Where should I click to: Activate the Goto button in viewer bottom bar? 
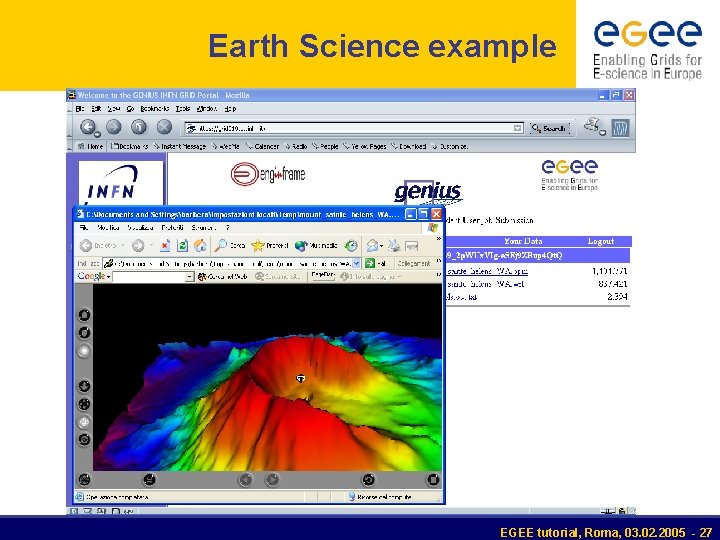(84, 480)
